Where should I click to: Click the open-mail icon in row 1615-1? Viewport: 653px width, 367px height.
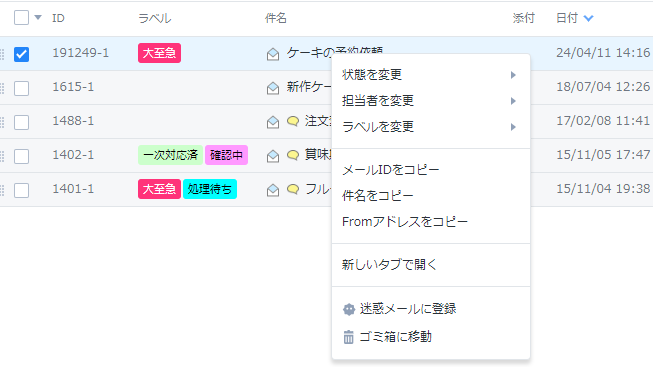point(273,88)
